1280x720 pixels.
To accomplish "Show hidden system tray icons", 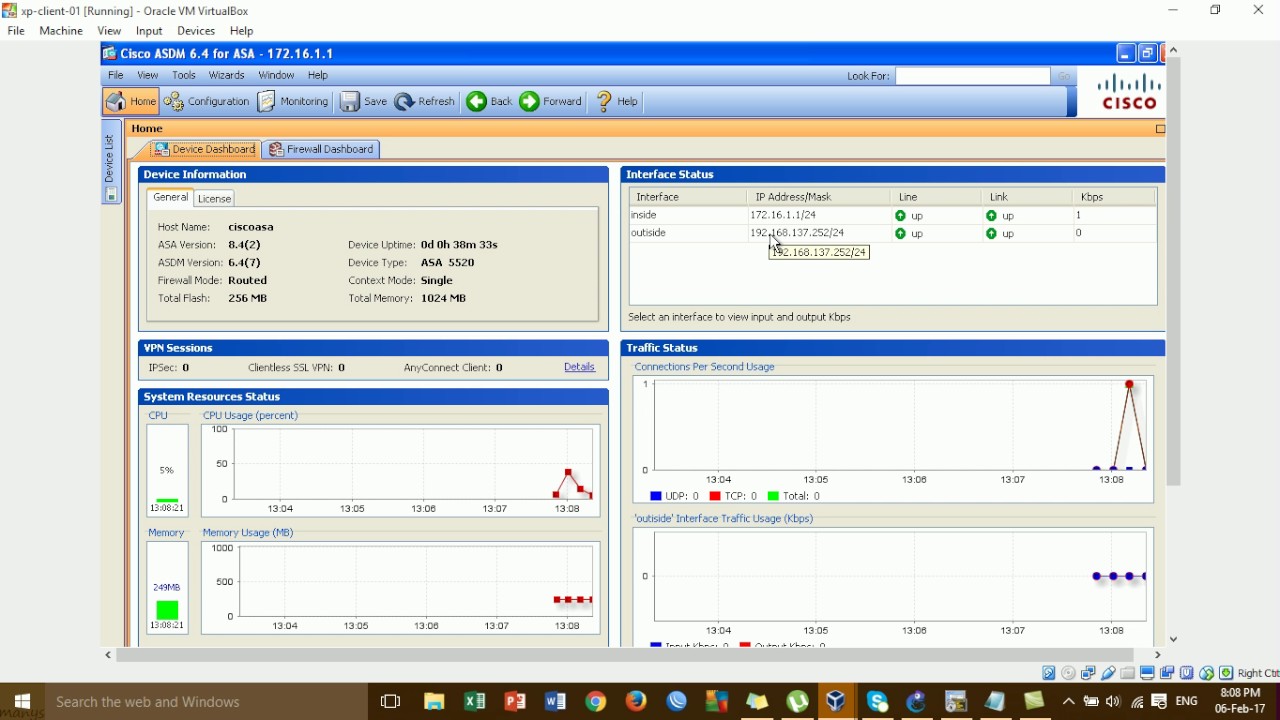I will click(x=1068, y=702).
